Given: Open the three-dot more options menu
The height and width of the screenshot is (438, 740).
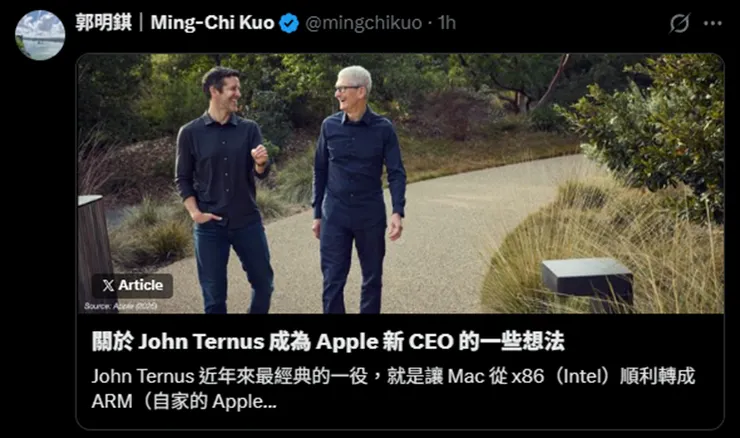Looking at the screenshot, I should (x=713, y=23).
